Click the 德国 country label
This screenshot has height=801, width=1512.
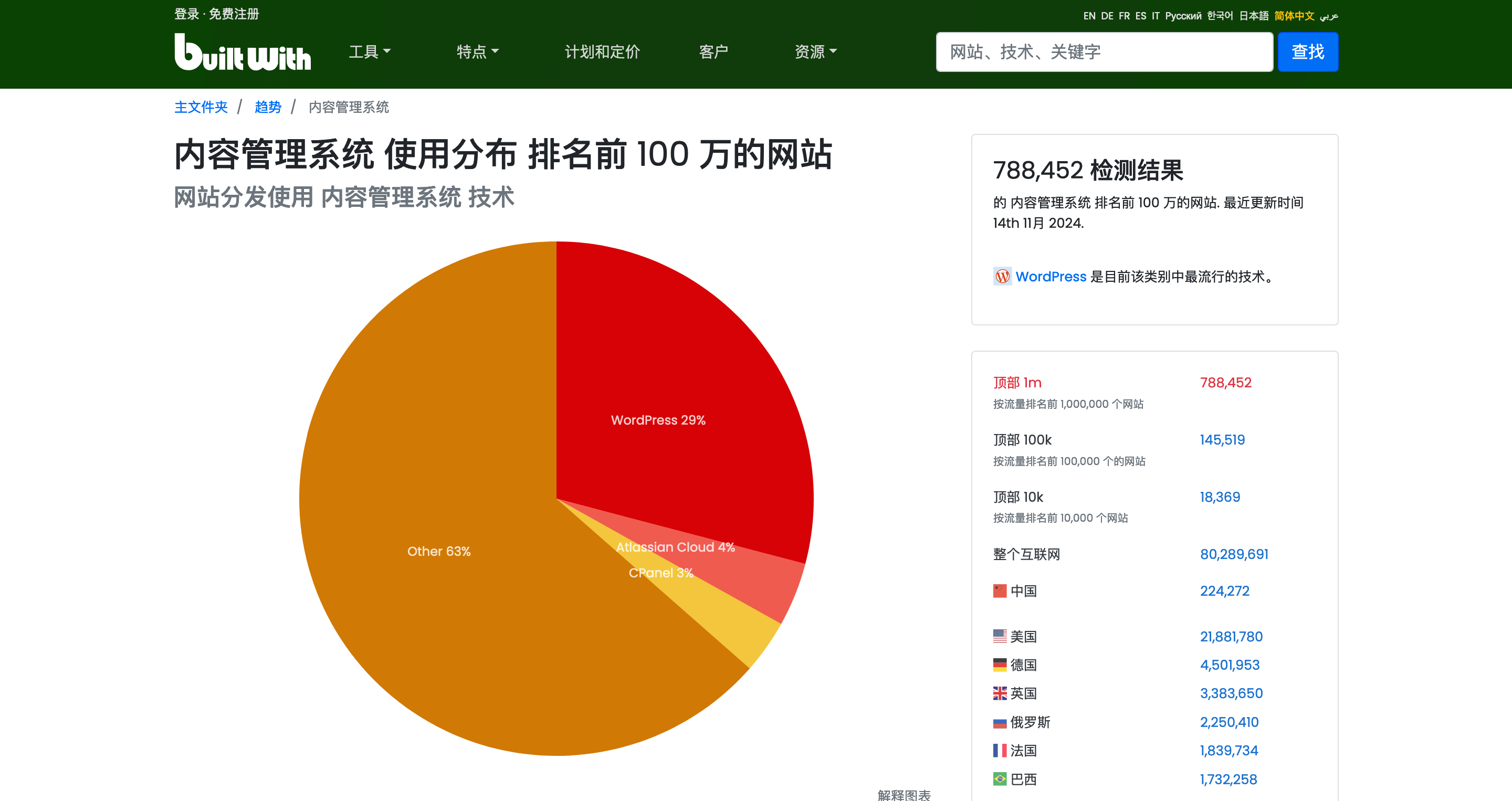[x=1023, y=665]
